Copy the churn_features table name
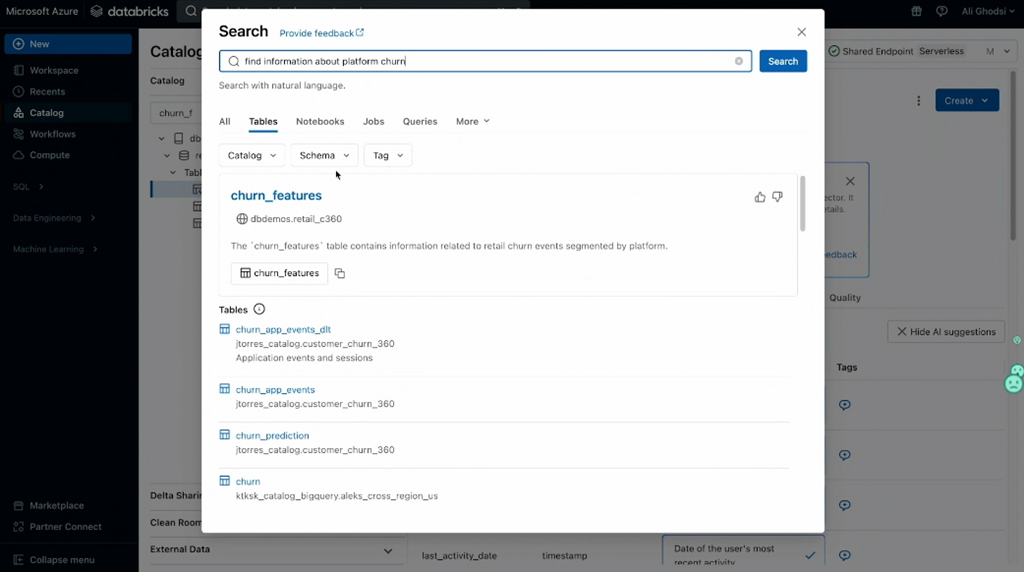This screenshot has width=1024, height=572. 340,273
